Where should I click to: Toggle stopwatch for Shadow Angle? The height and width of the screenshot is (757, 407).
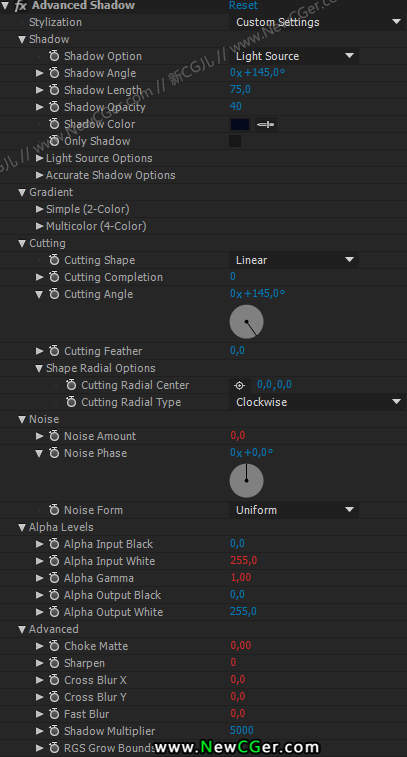54,73
